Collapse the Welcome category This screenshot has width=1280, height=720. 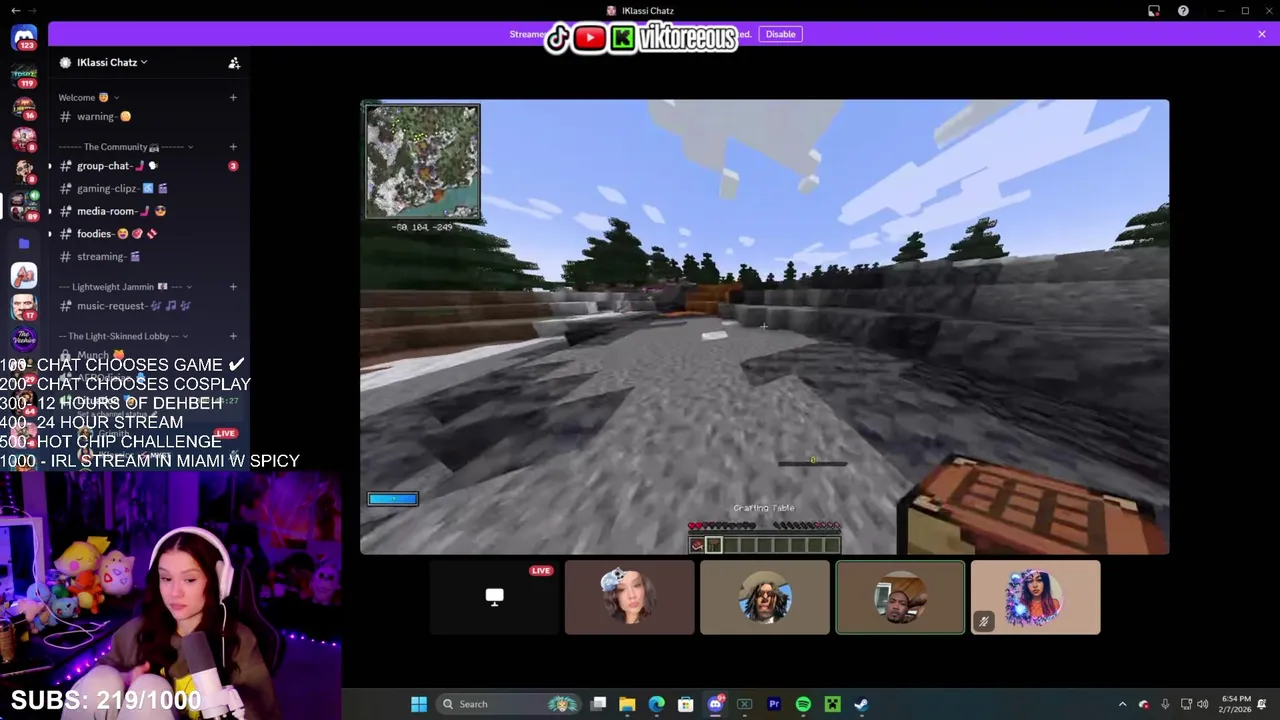88,97
